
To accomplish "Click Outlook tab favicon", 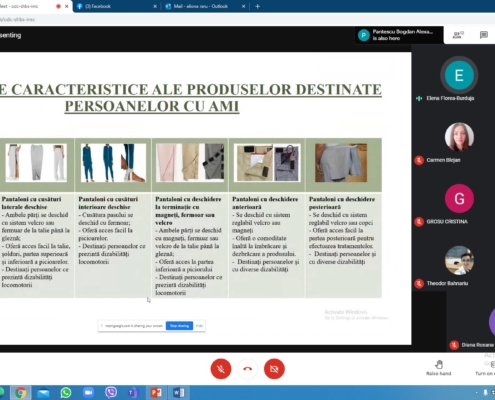I will click(x=168, y=6).
